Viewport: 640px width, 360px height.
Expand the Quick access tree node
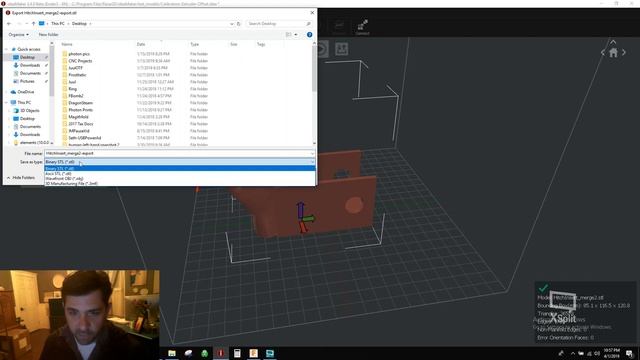point(7,49)
